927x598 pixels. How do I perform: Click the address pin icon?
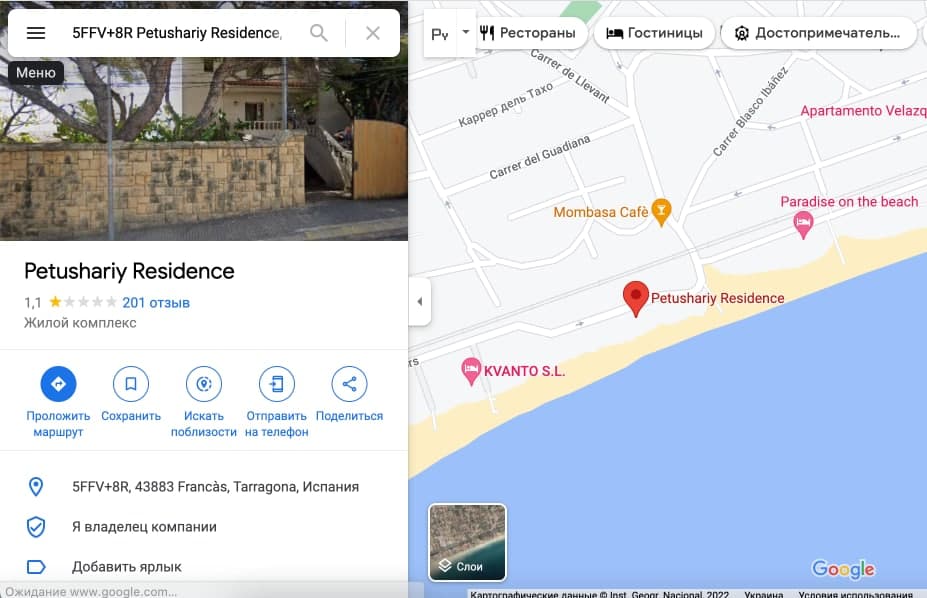point(36,487)
